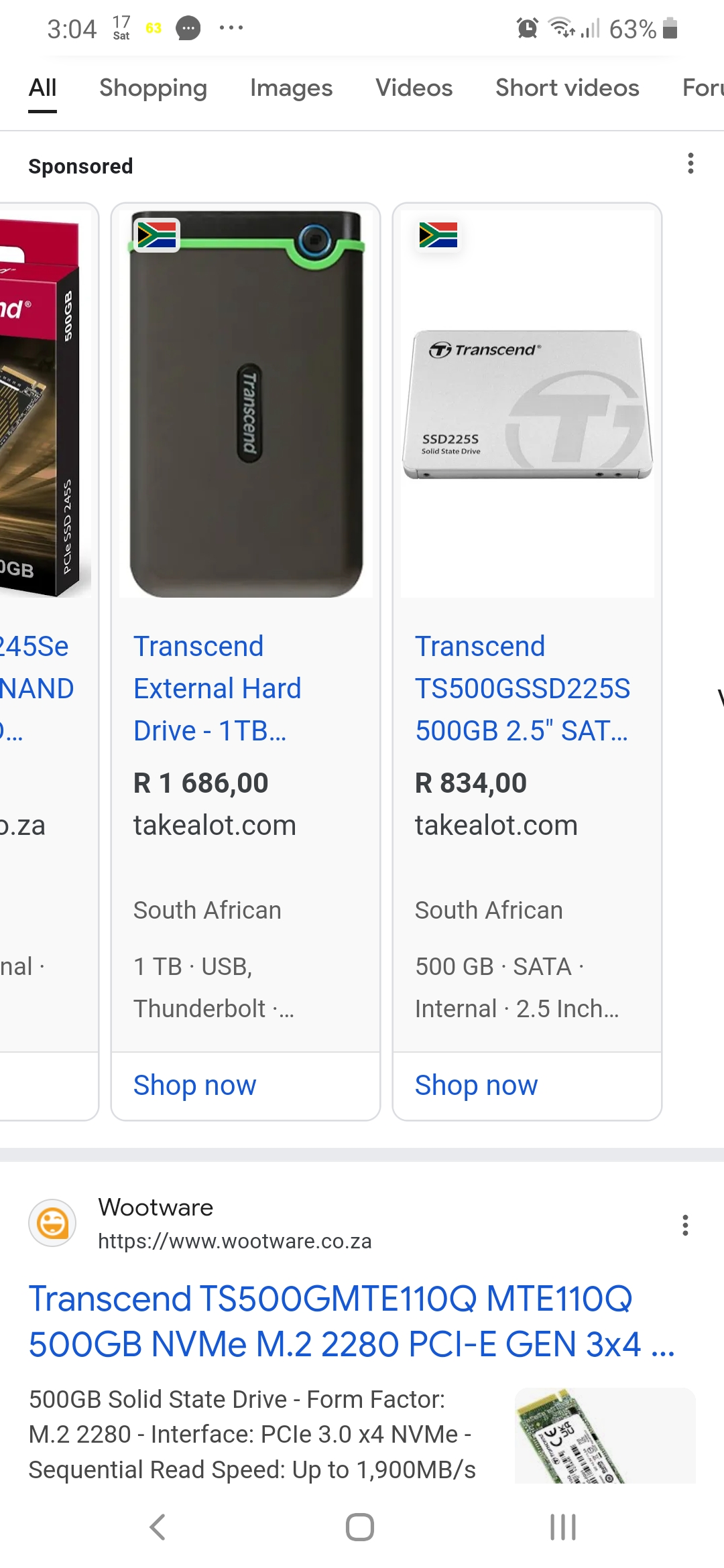
Task: Select the Short videos tab
Action: (567, 88)
